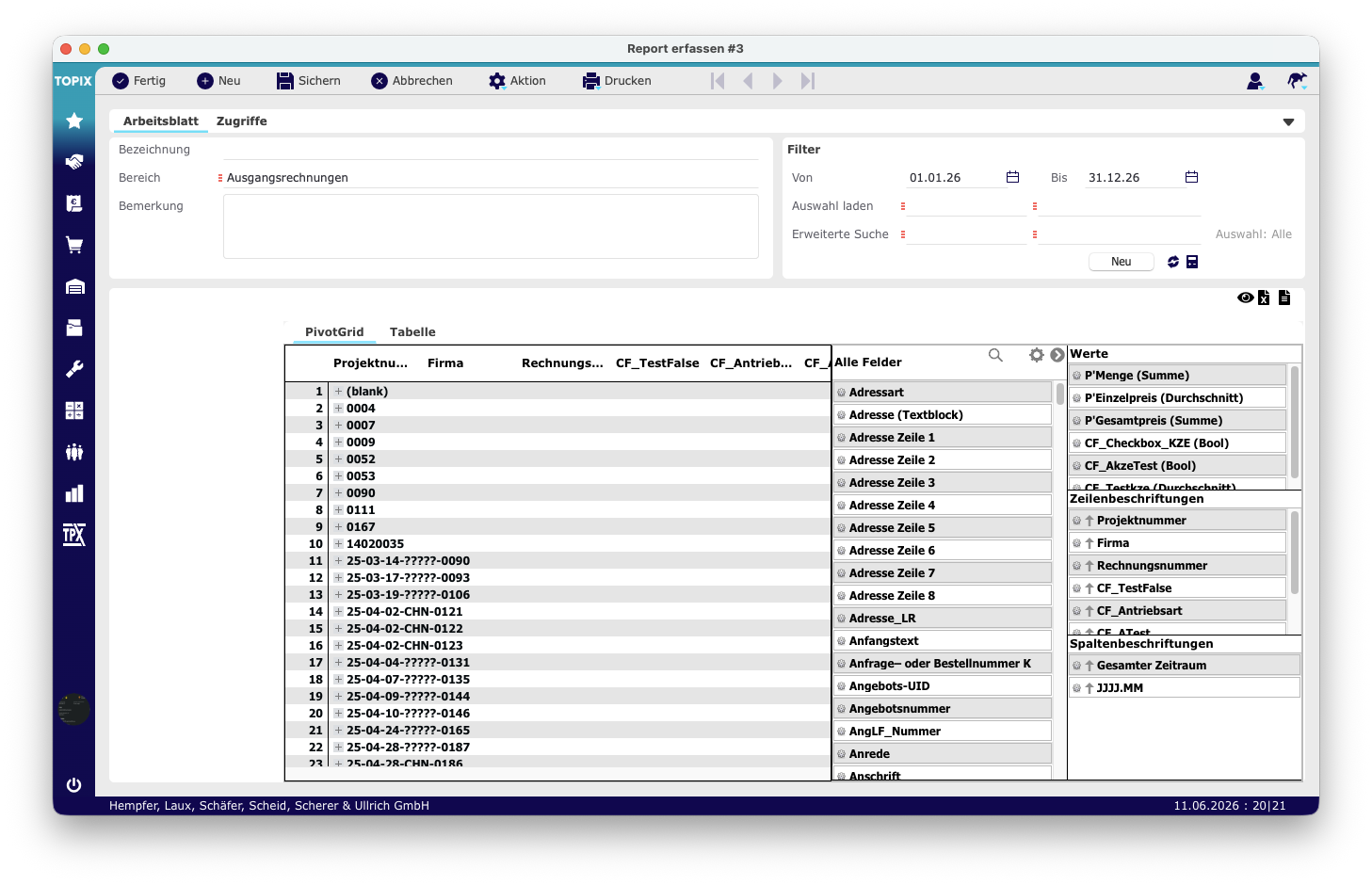The width and height of the screenshot is (1372, 885).
Task: Go to the next record
Action: (x=778, y=81)
